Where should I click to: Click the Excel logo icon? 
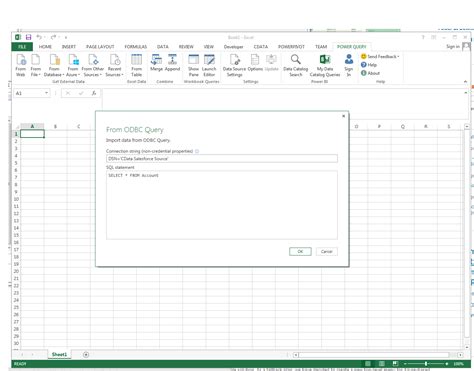coord(18,37)
